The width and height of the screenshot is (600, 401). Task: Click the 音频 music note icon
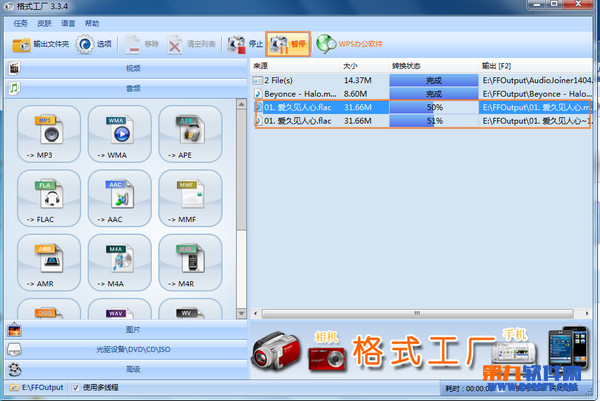click(14, 88)
